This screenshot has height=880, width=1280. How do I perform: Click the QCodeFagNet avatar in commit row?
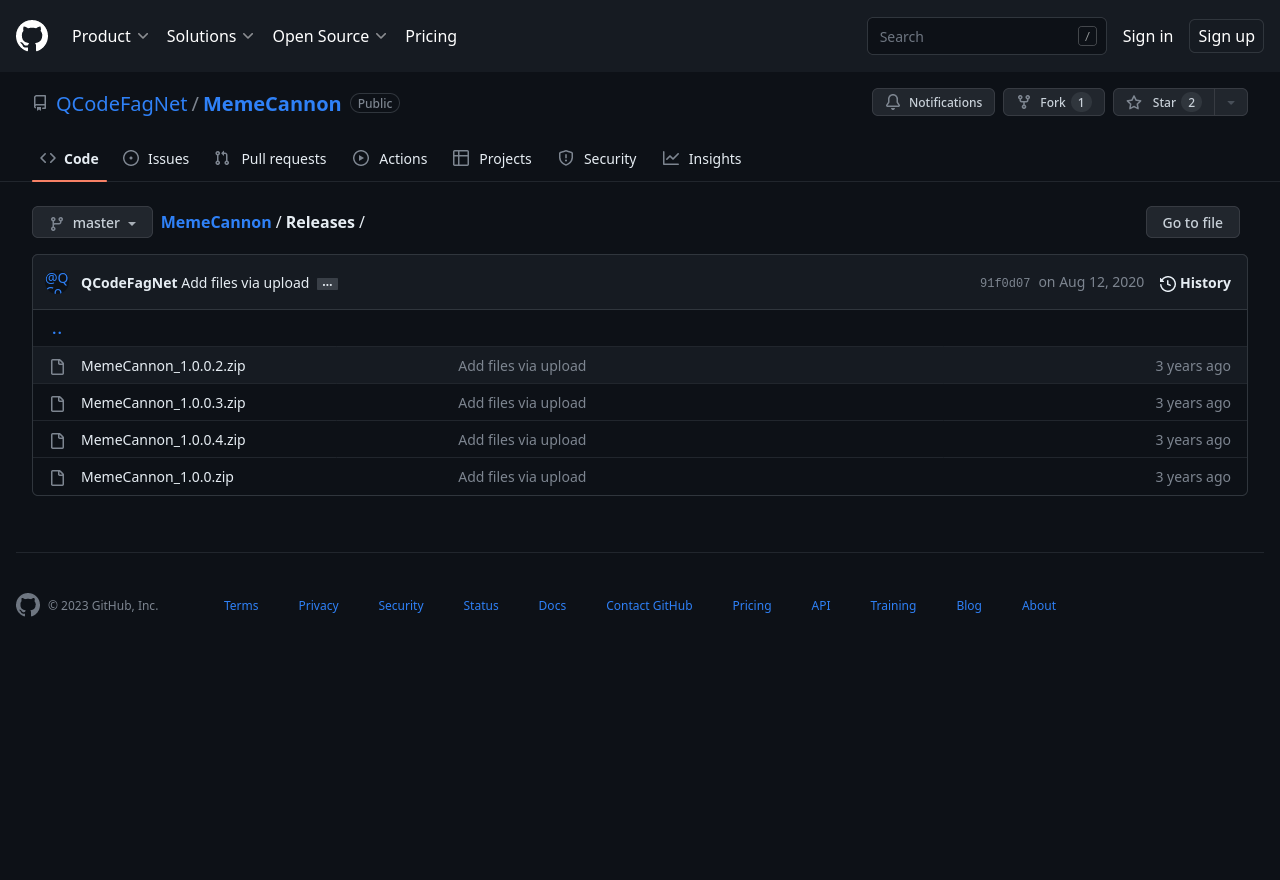click(57, 282)
